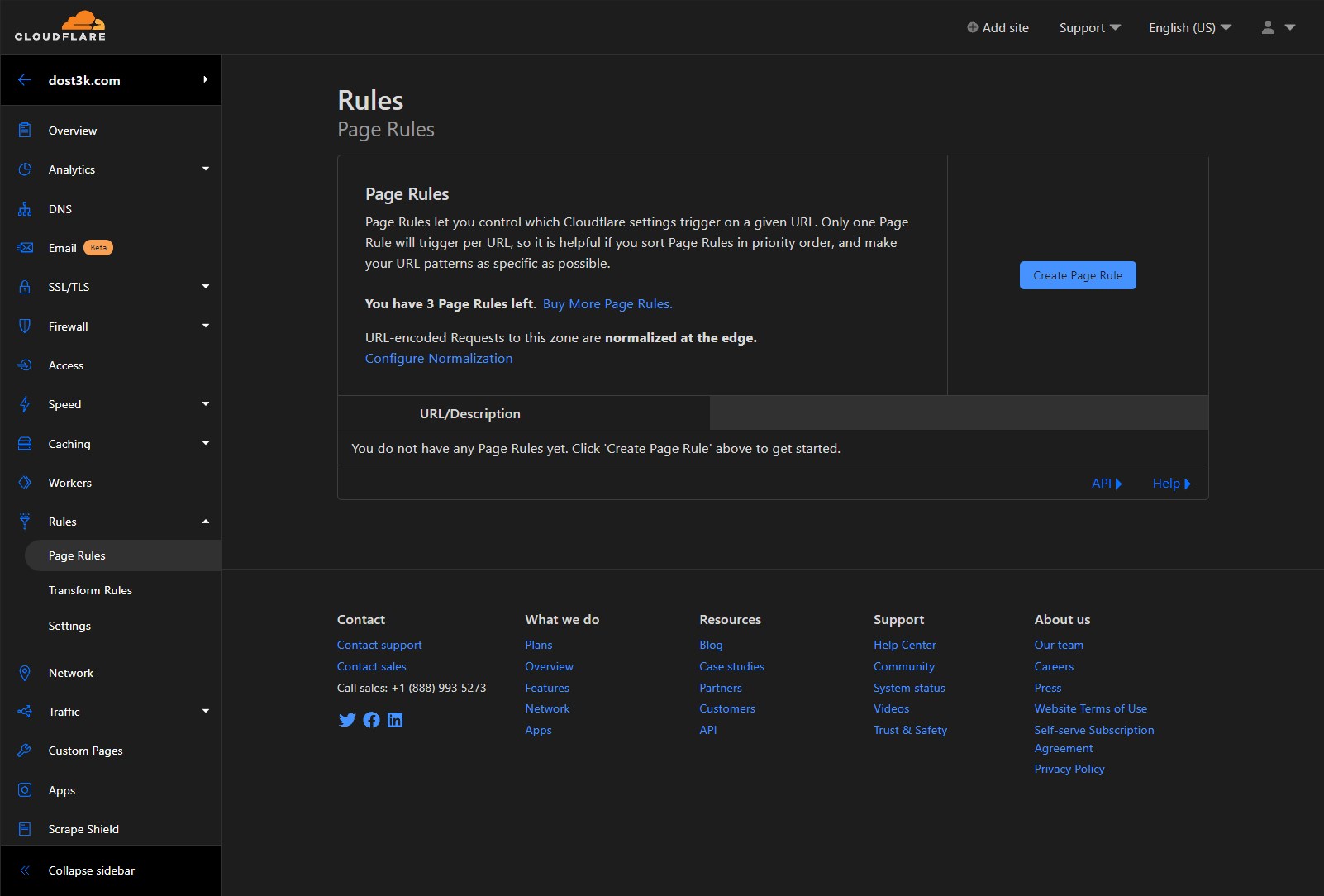Click the Custom Pages wrench icon
This screenshot has width=1324, height=896.
pyautogui.click(x=25, y=751)
